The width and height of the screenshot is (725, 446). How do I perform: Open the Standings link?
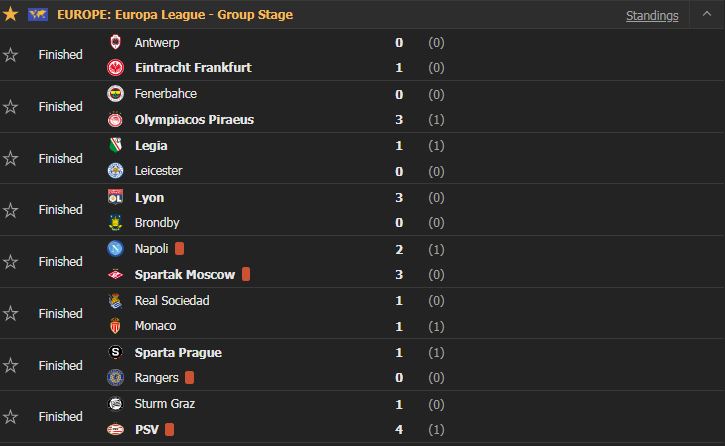[652, 16]
